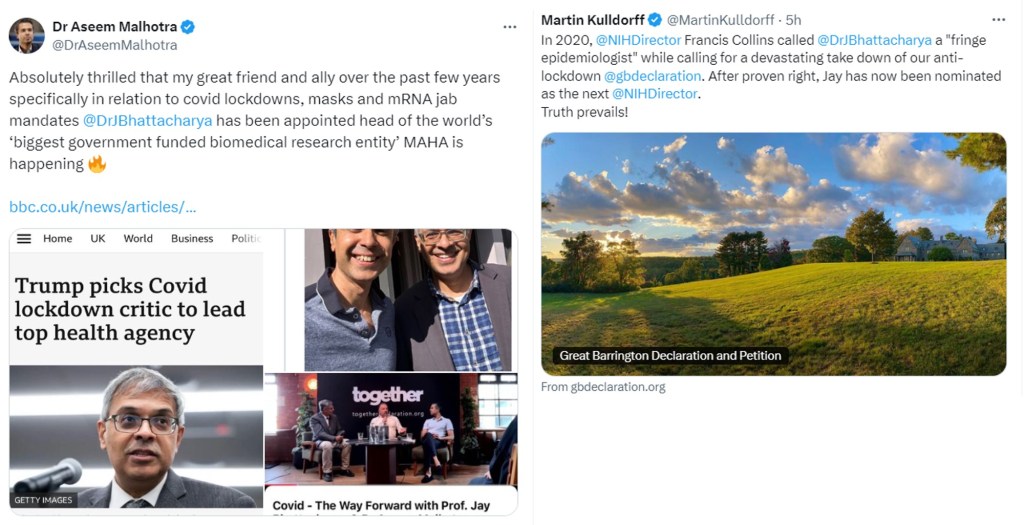
Task: Open the BBC hamburger menu icon
Action: (x=24, y=239)
